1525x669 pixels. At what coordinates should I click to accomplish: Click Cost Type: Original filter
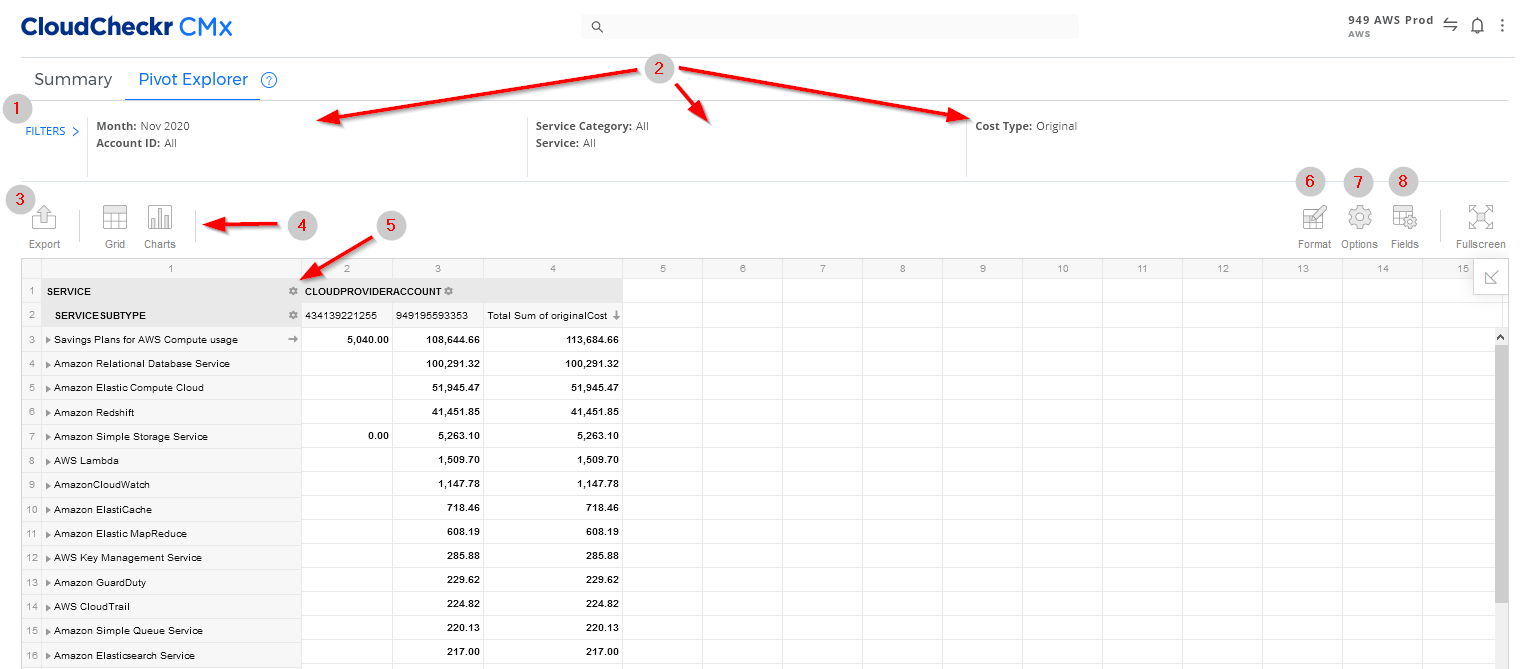1026,126
